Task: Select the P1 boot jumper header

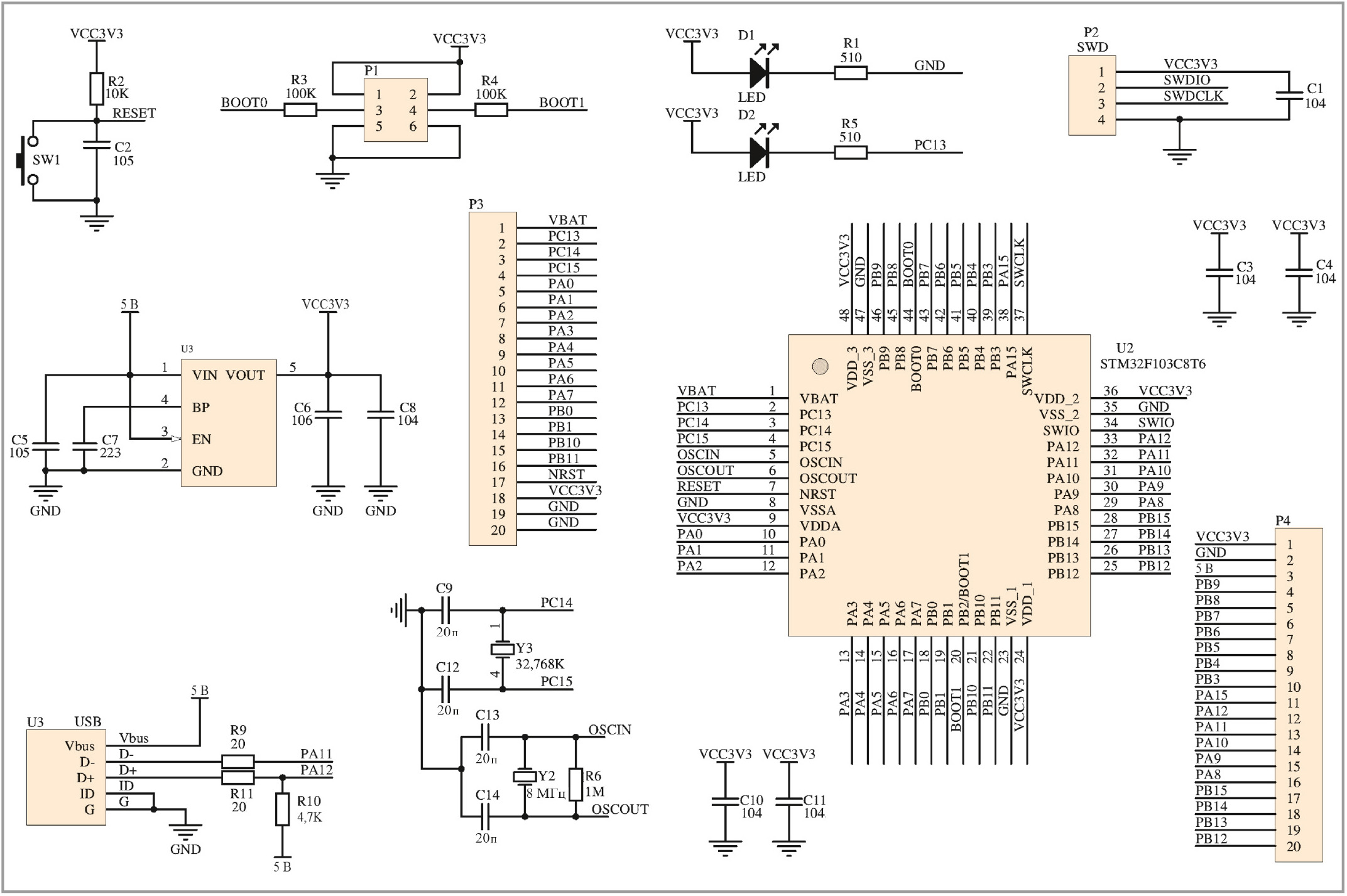Action: 396,110
